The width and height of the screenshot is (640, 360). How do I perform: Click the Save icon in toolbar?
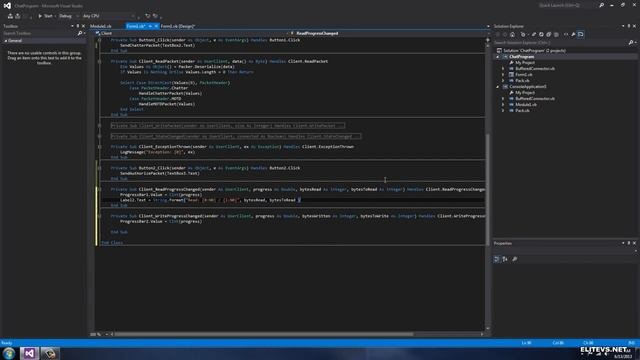point(10,16)
